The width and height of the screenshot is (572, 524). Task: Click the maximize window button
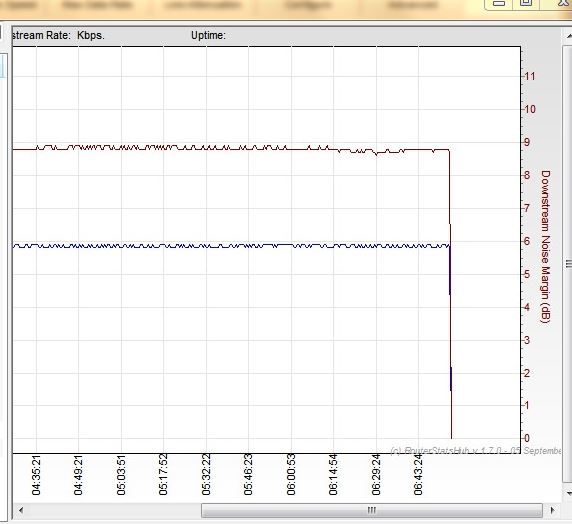click(x=526, y=4)
